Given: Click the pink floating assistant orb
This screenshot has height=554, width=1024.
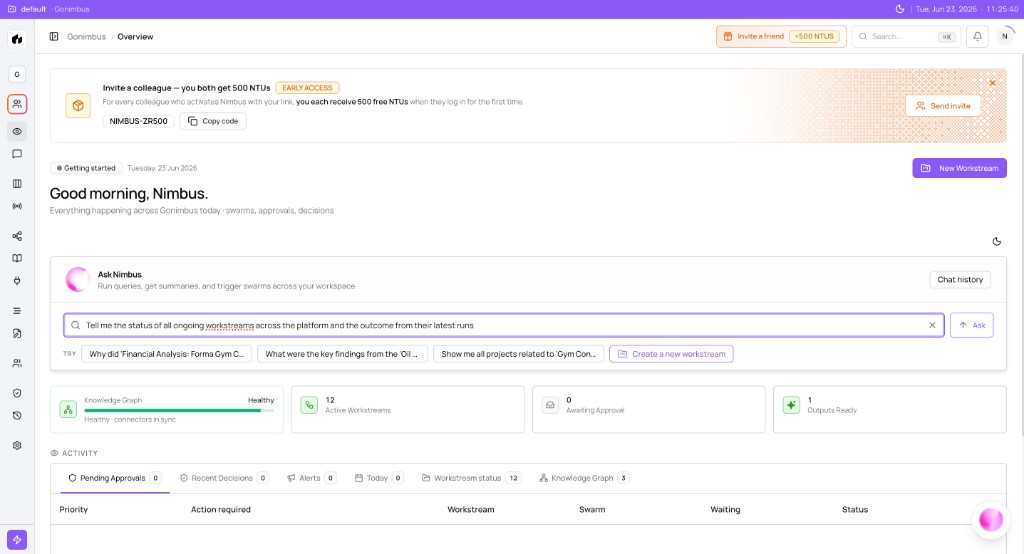Looking at the screenshot, I should (991, 520).
